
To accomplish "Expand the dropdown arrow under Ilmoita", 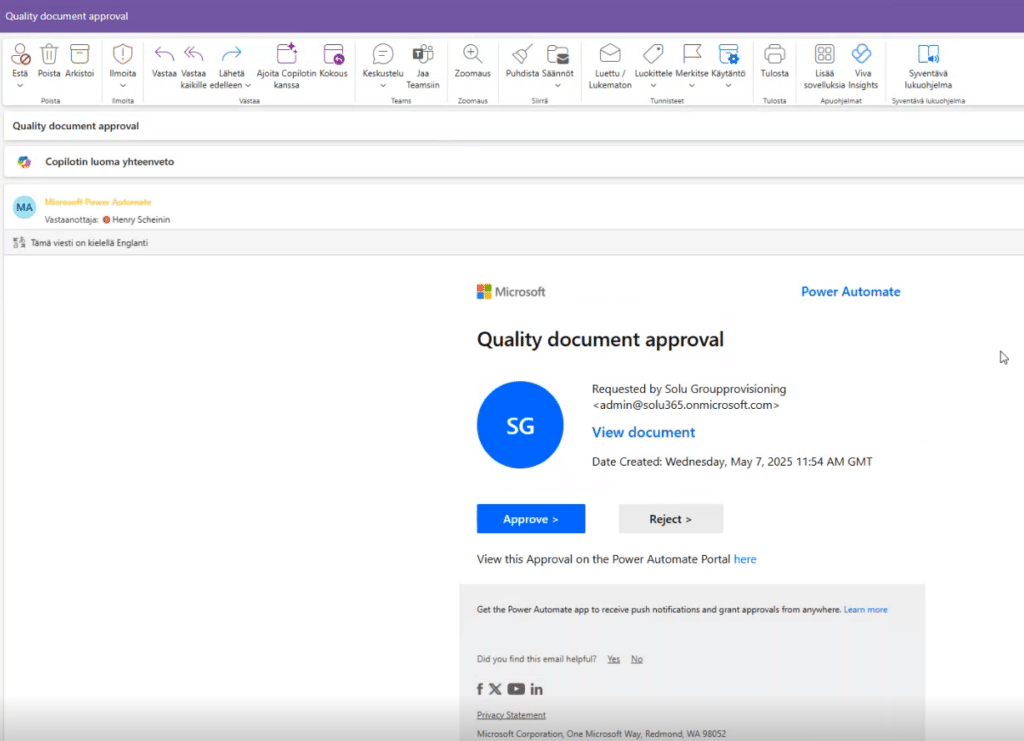I will pos(123,86).
